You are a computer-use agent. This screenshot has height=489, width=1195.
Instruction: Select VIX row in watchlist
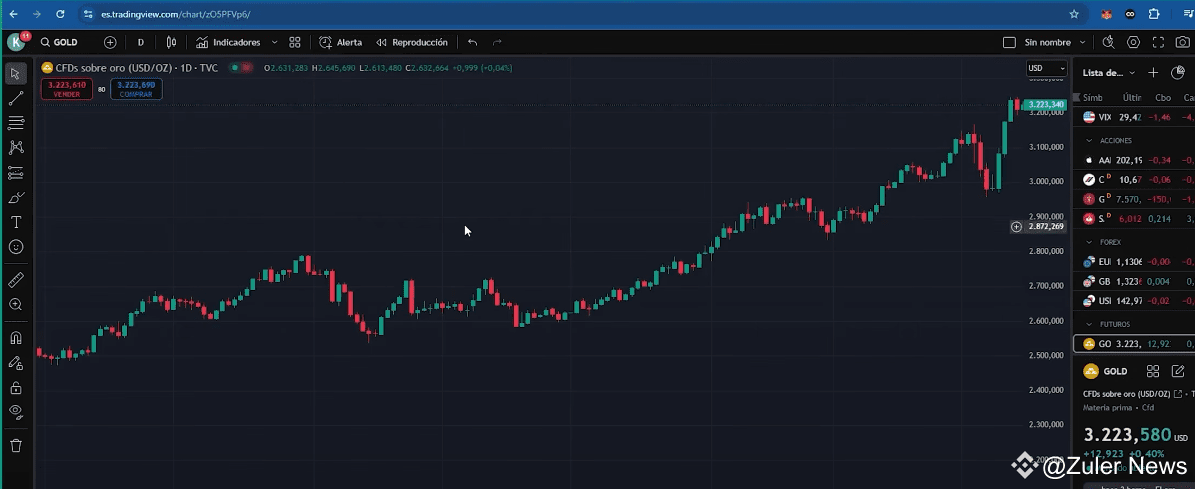coord(1134,117)
